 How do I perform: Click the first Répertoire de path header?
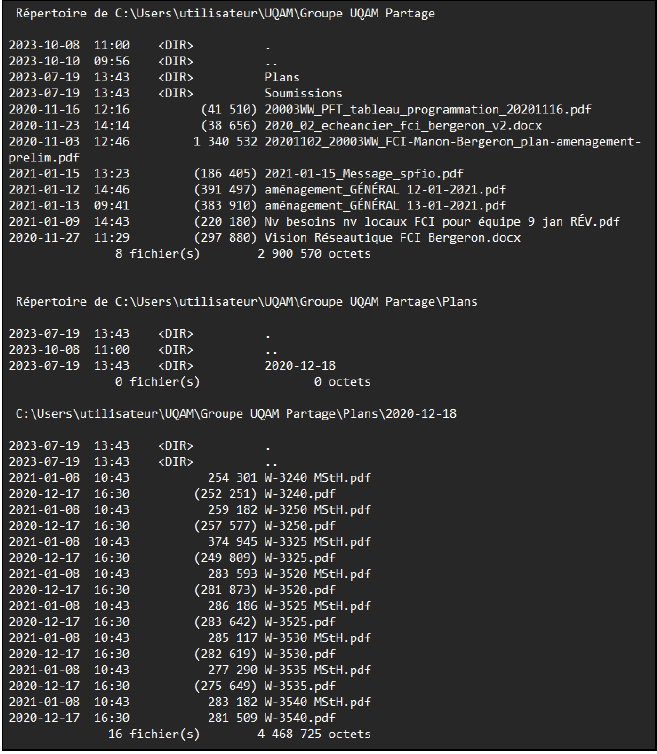pyautogui.click(x=225, y=13)
